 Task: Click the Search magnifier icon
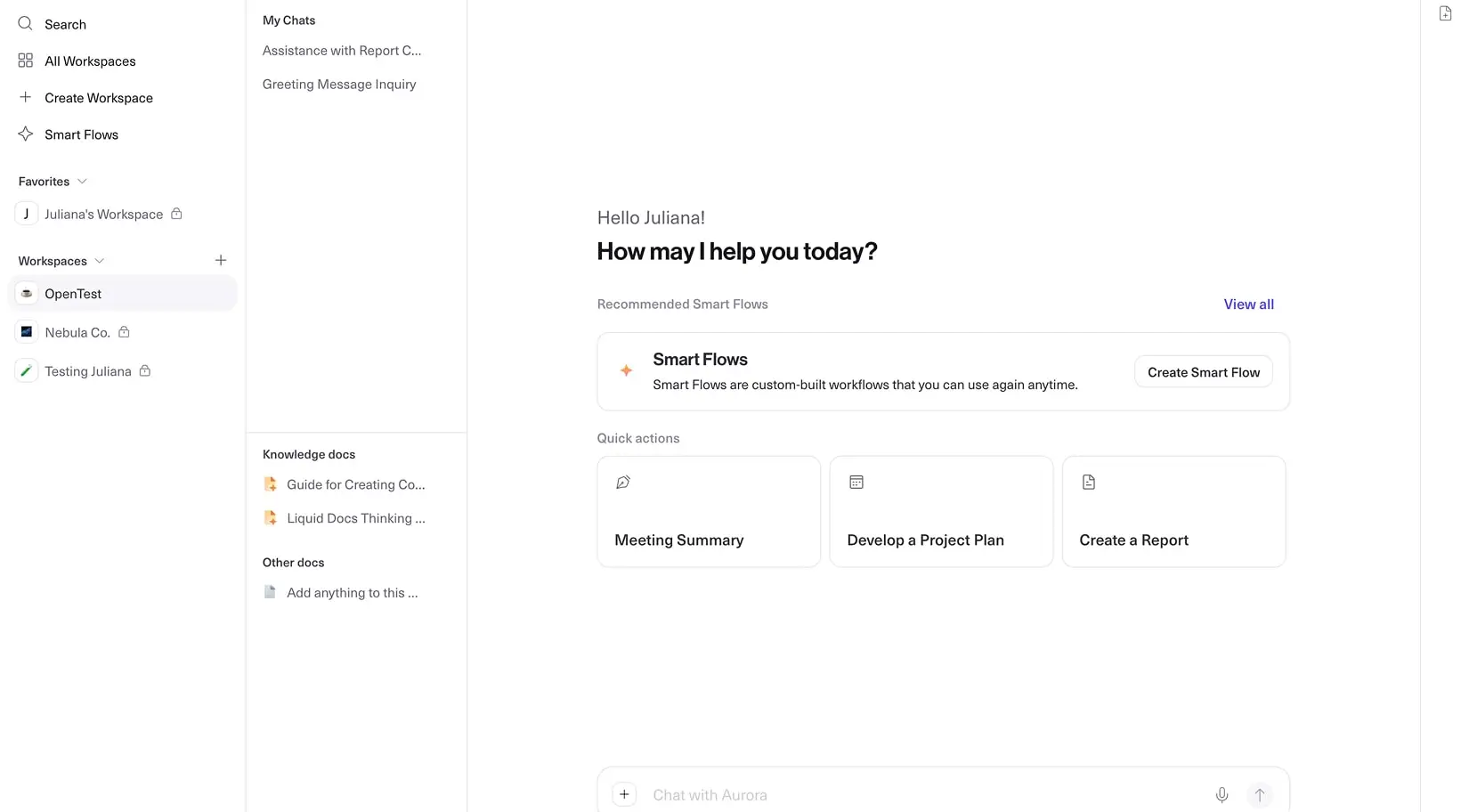pos(25,24)
